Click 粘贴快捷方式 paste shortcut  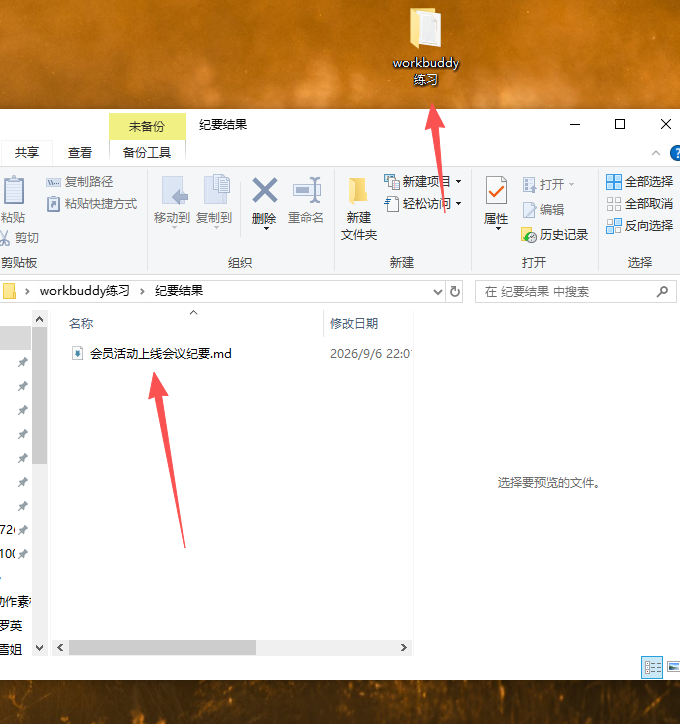[92, 204]
